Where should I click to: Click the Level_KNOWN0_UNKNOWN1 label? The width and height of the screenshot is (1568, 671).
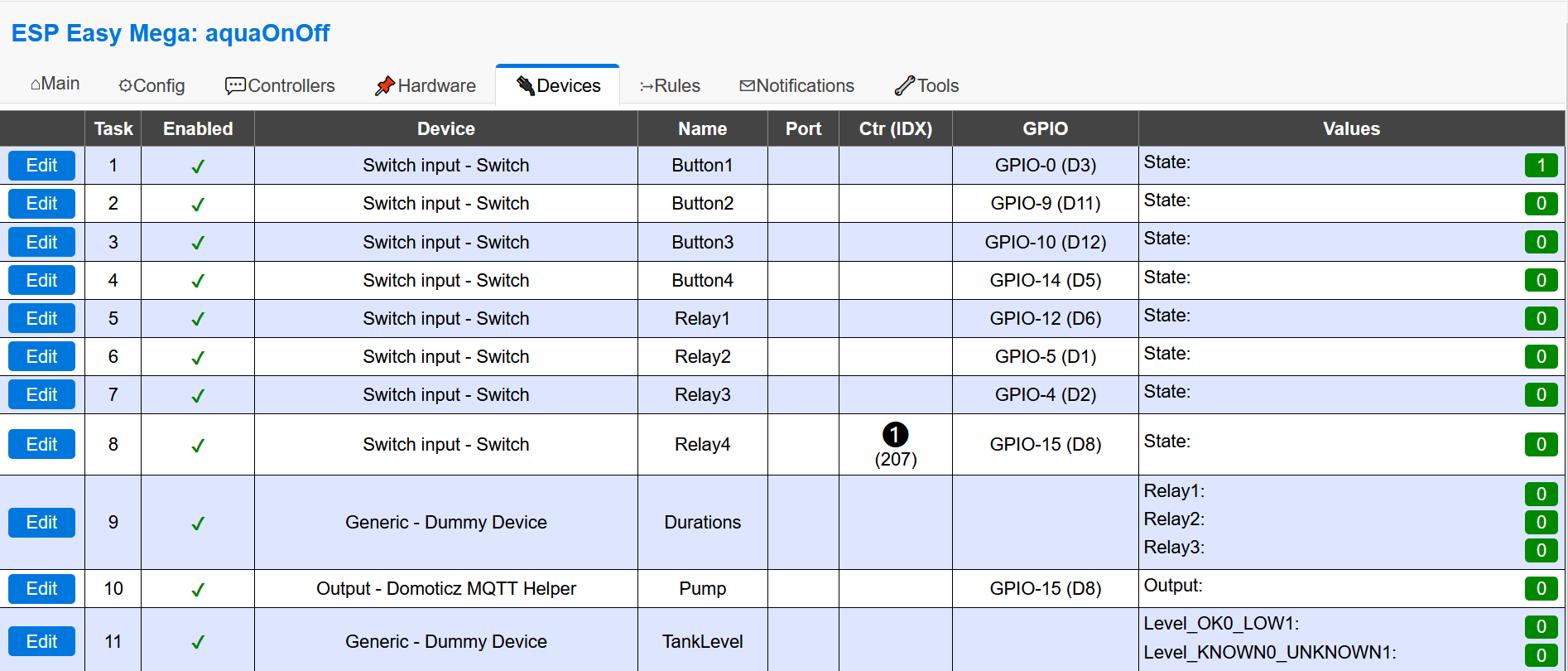click(1270, 653)
